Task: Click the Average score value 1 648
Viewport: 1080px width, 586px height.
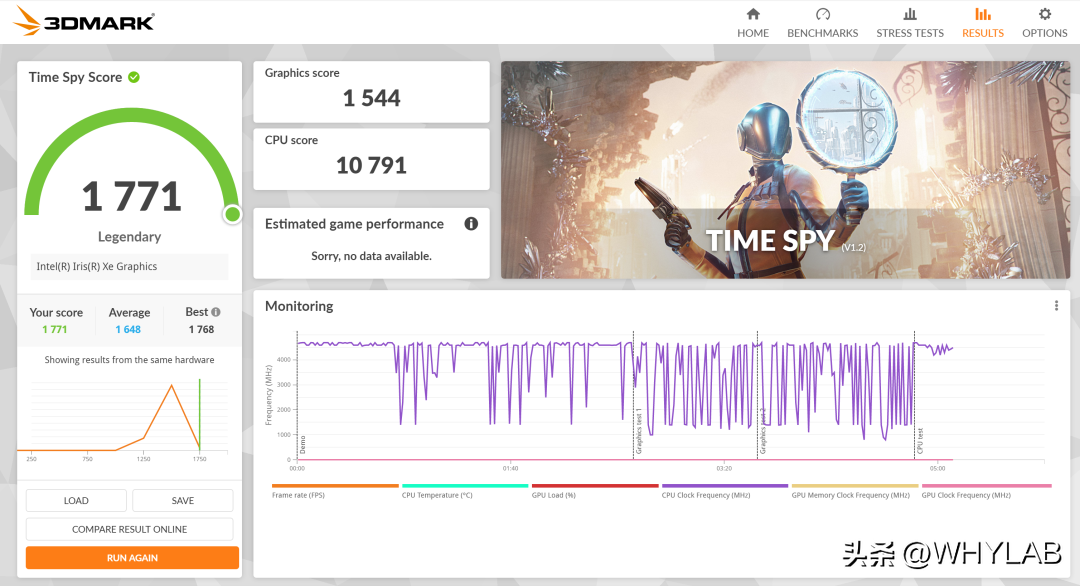Action: [128, 329]
